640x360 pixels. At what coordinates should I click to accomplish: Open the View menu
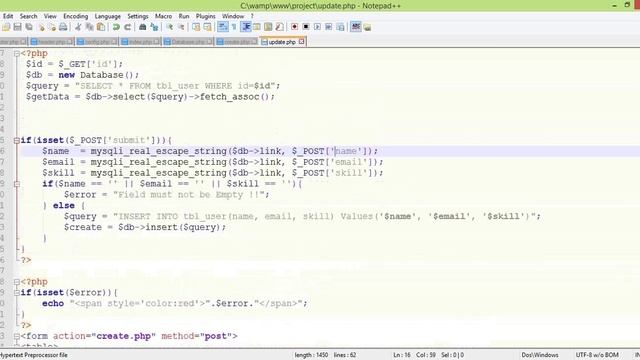(x=50, y=16)
